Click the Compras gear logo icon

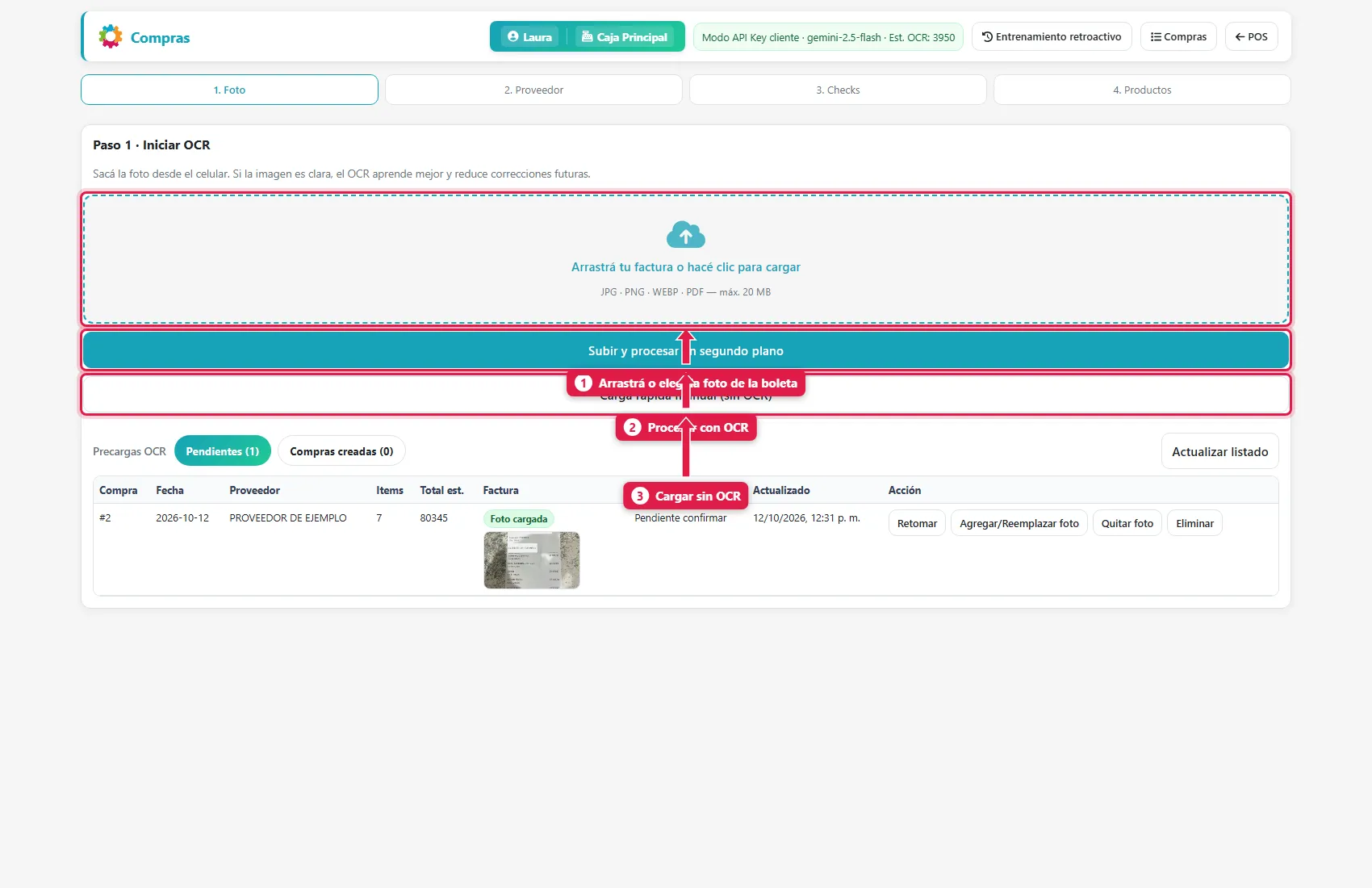[x=111, y=36]
